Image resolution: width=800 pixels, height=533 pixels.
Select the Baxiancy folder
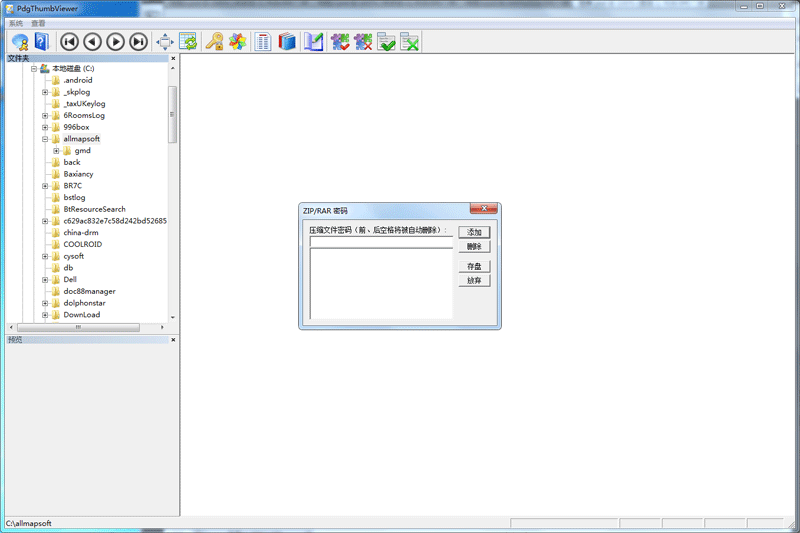[79, 174]
